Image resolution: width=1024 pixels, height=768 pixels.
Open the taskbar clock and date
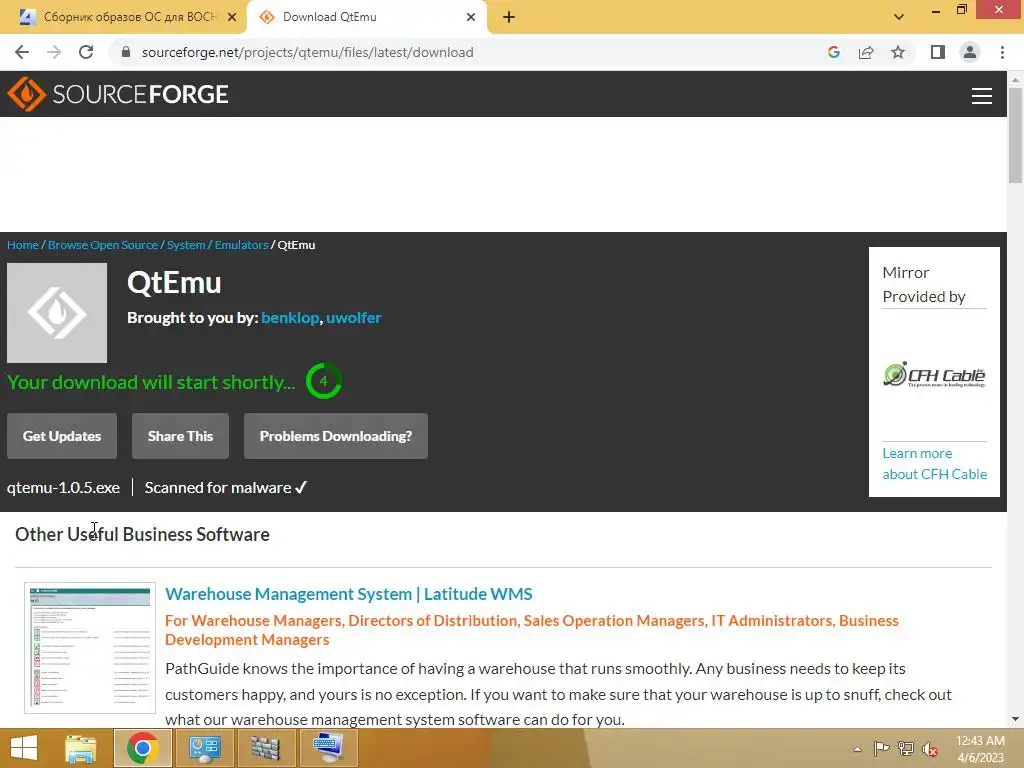click(980, 749)
